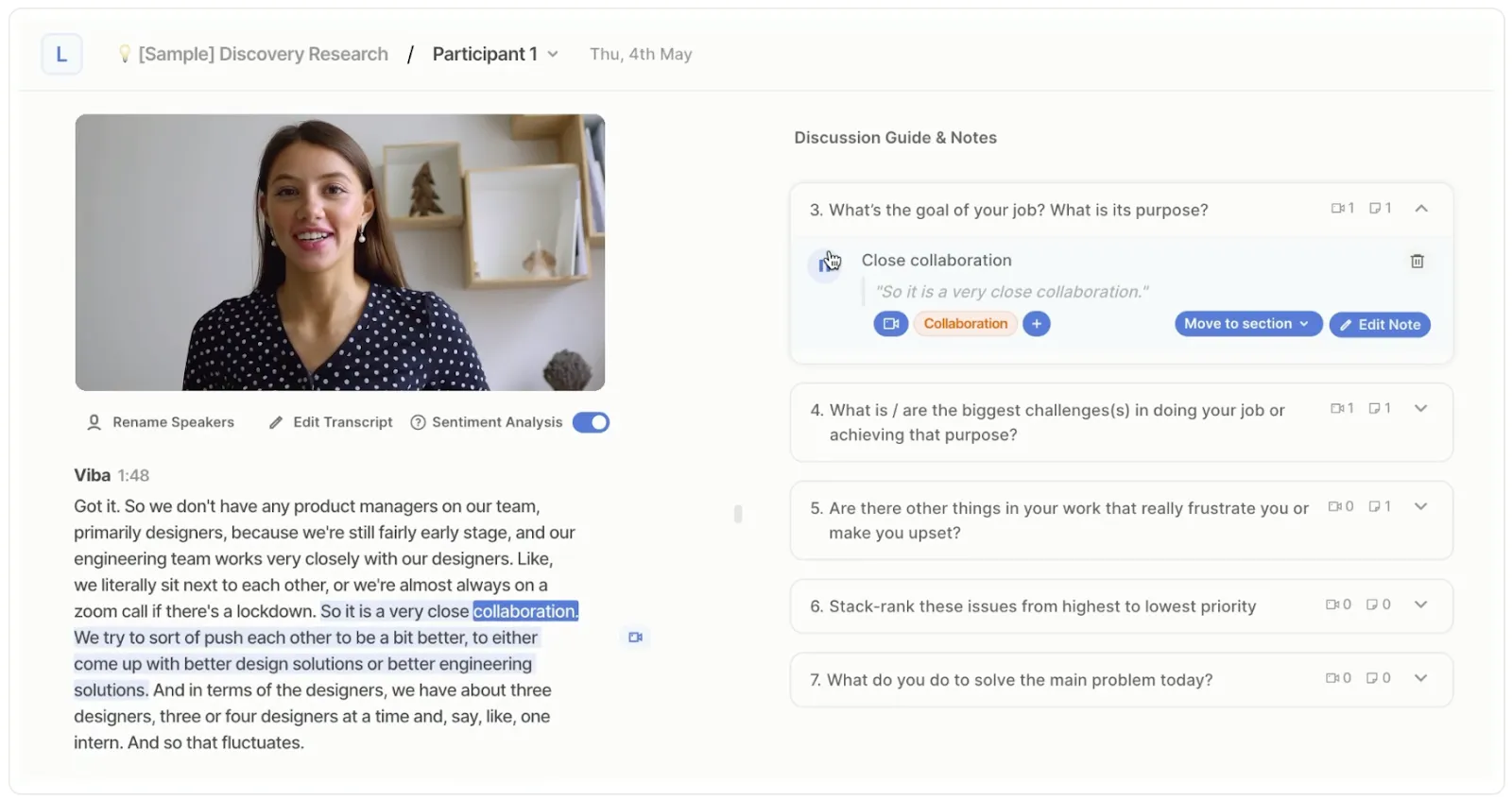Expand question 4 about biggest challenges
Screen dimensions: 1512x800
(1421, 409)
